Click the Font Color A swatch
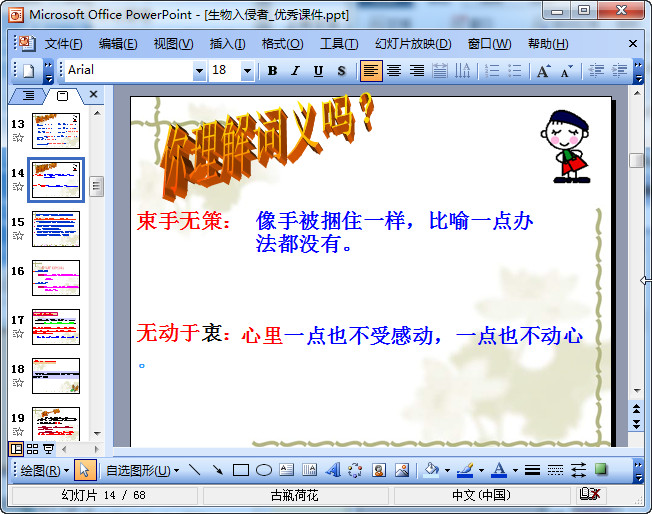Image resolution: width=652 pixels, height=514 pixels. (x=498, y=470)
